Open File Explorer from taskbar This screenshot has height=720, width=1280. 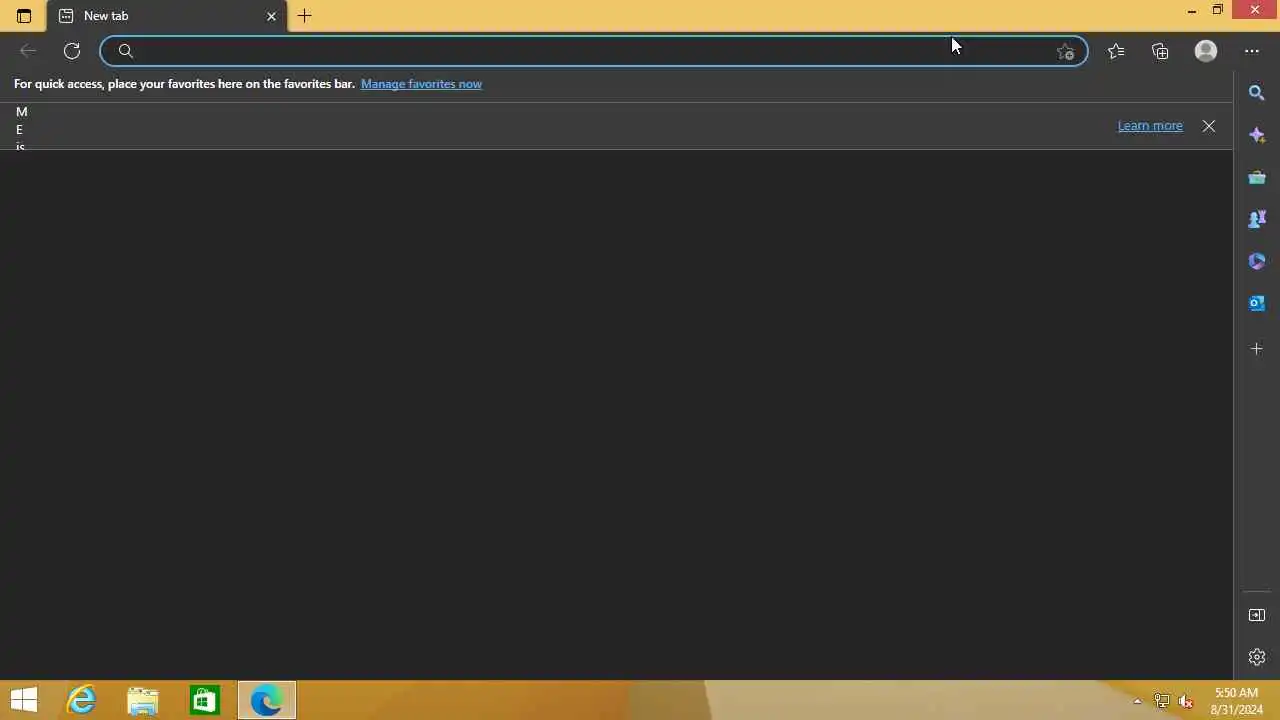click(x=143, y=700)
